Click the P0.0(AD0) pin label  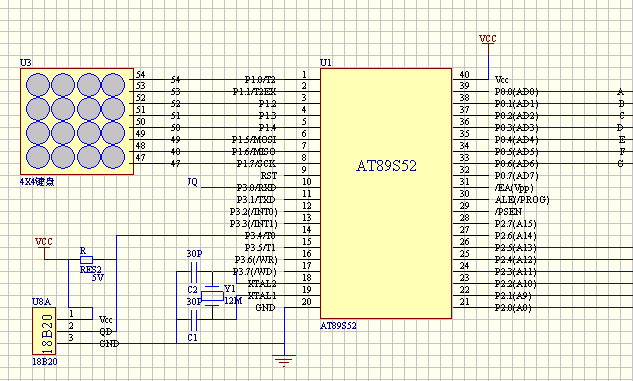pyautogui.click(x=516, y=92)
